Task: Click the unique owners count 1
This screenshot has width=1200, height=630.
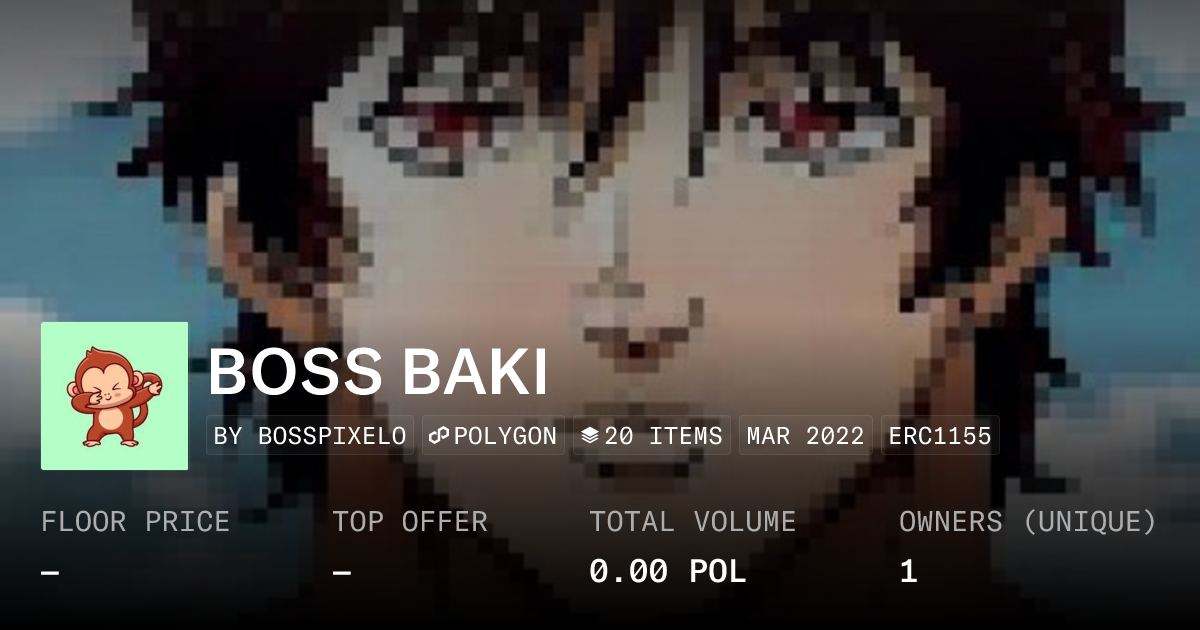Action: [x=908, y=572]
